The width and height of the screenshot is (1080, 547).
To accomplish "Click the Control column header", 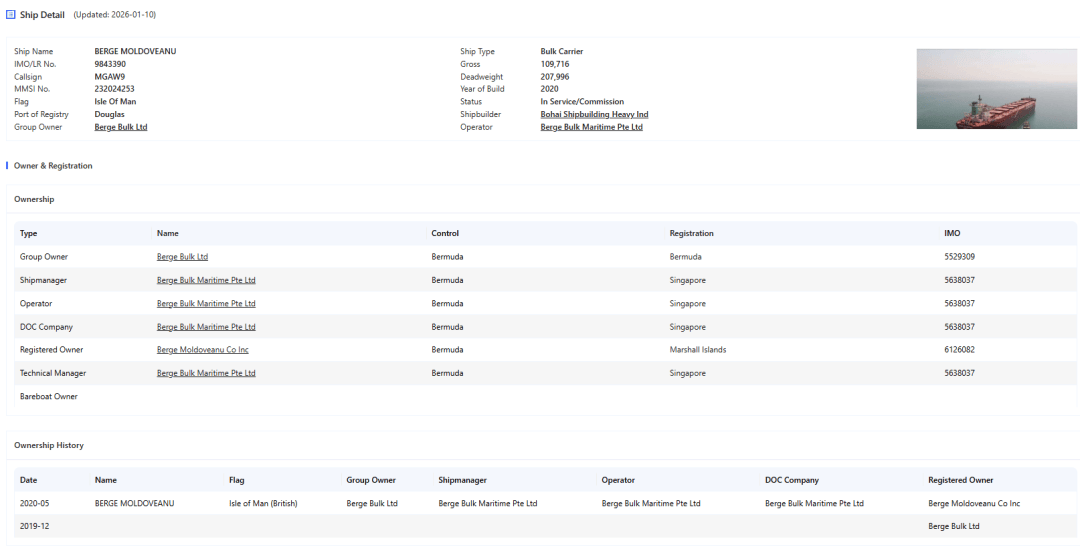I will [445, 233].
